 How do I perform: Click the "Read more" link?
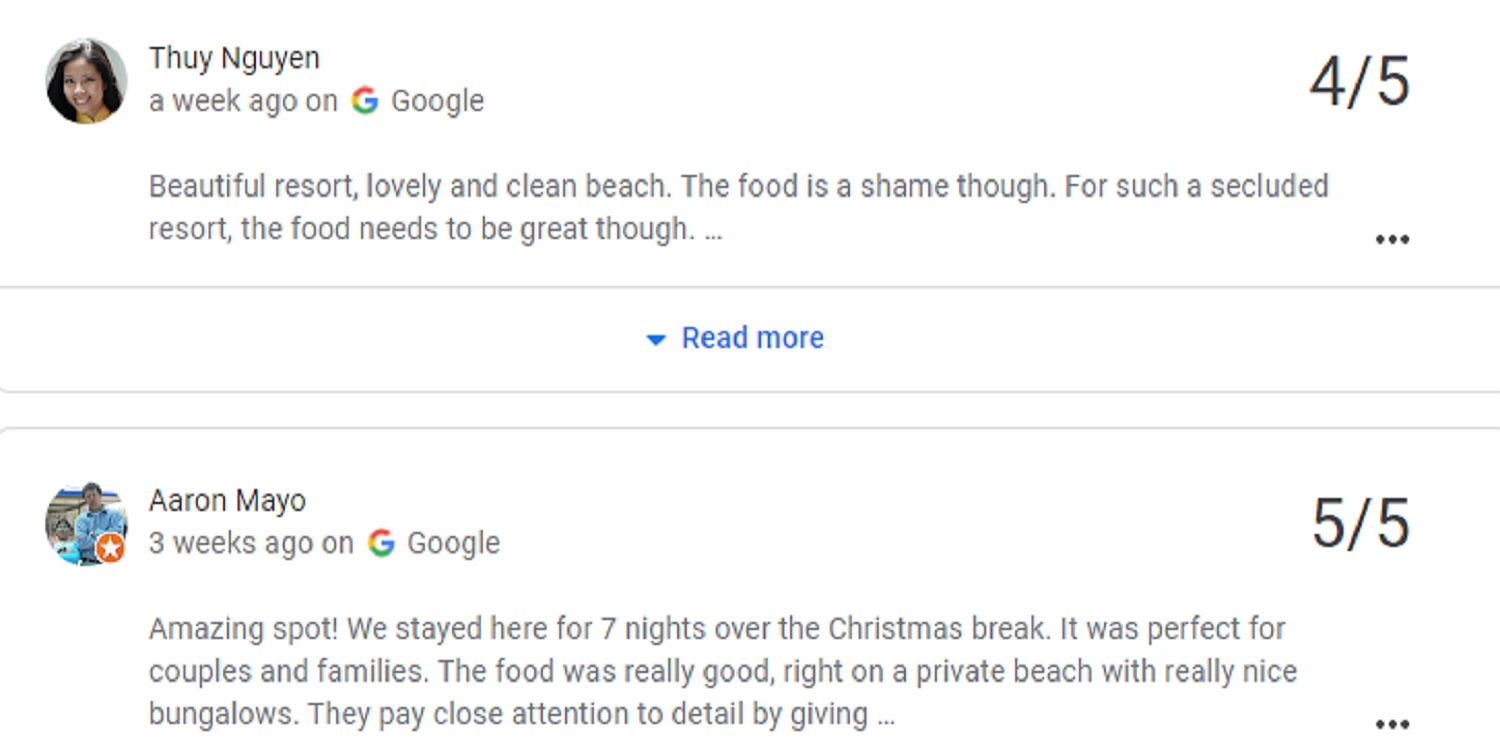(752, 338)
